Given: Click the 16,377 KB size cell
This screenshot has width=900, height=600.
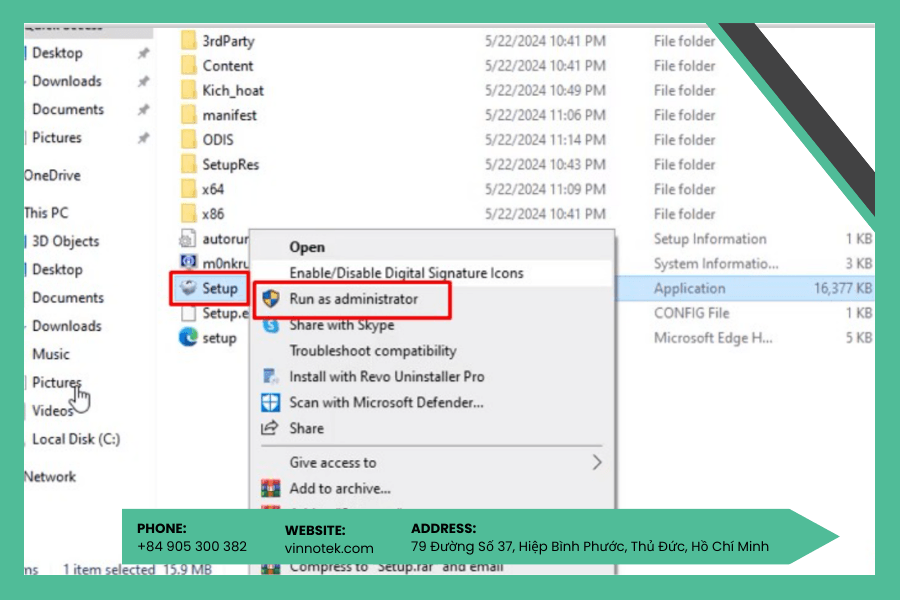Looking at the screenshot, I should point(843,288).
